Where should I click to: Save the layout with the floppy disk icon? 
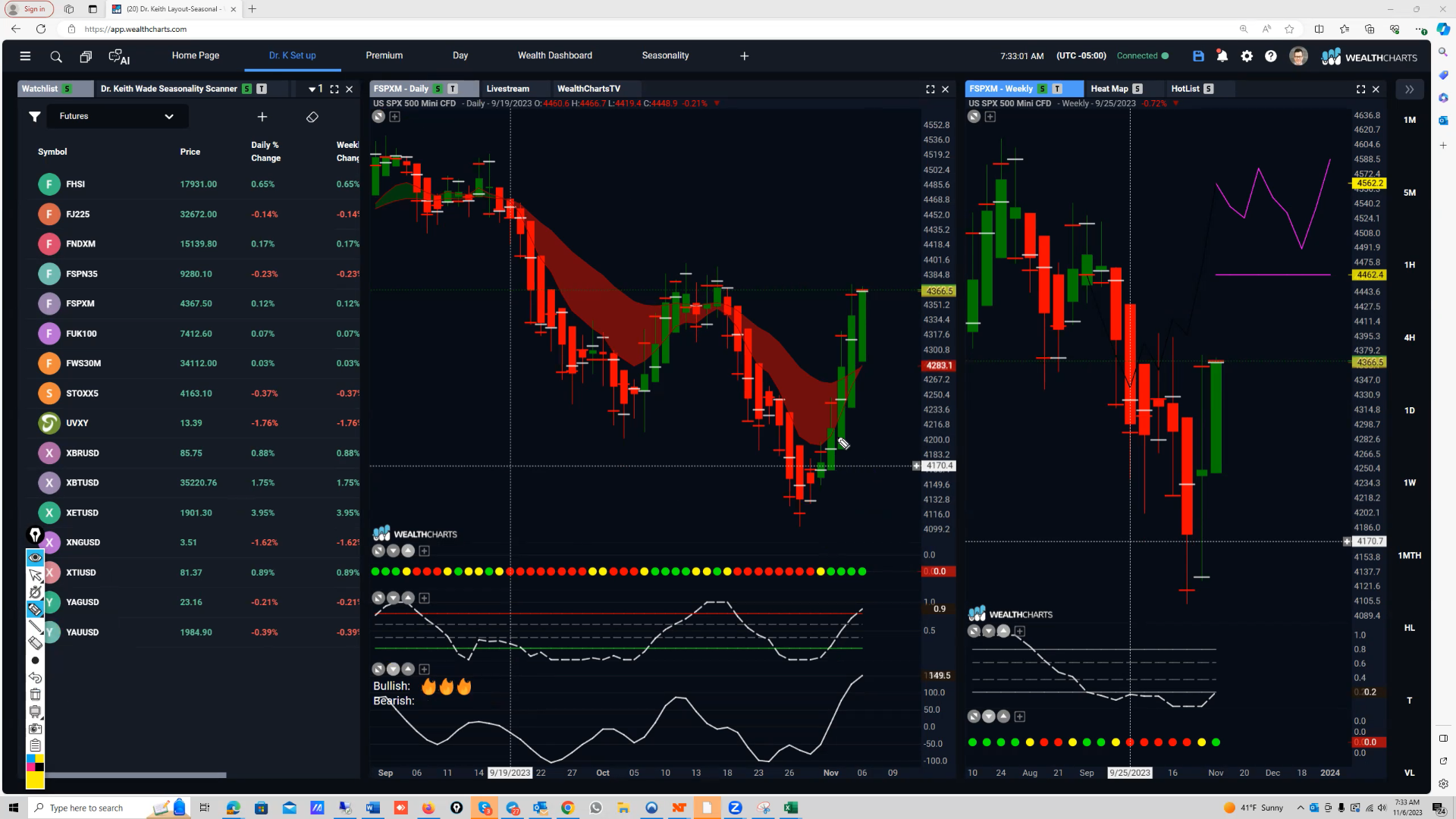1198,56
